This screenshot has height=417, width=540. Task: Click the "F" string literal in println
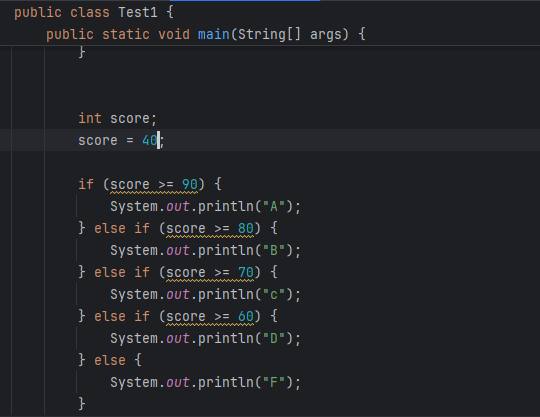(x=274, y=383)
